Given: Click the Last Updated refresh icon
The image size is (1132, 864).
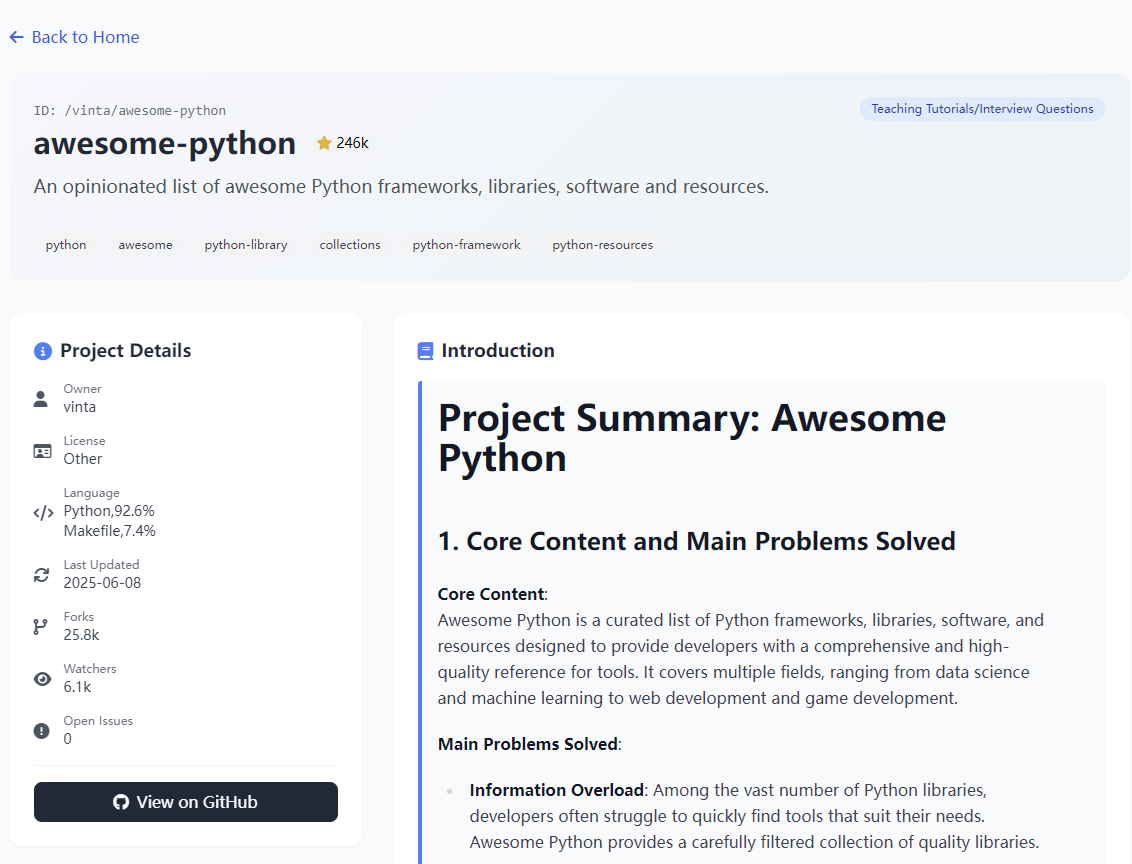Looking at the screenshot, I should tap(42, 575).
